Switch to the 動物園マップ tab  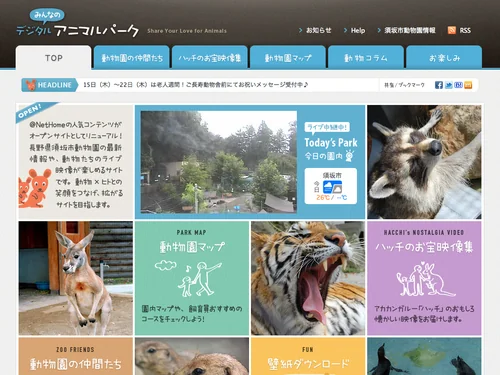click(288, 58)
